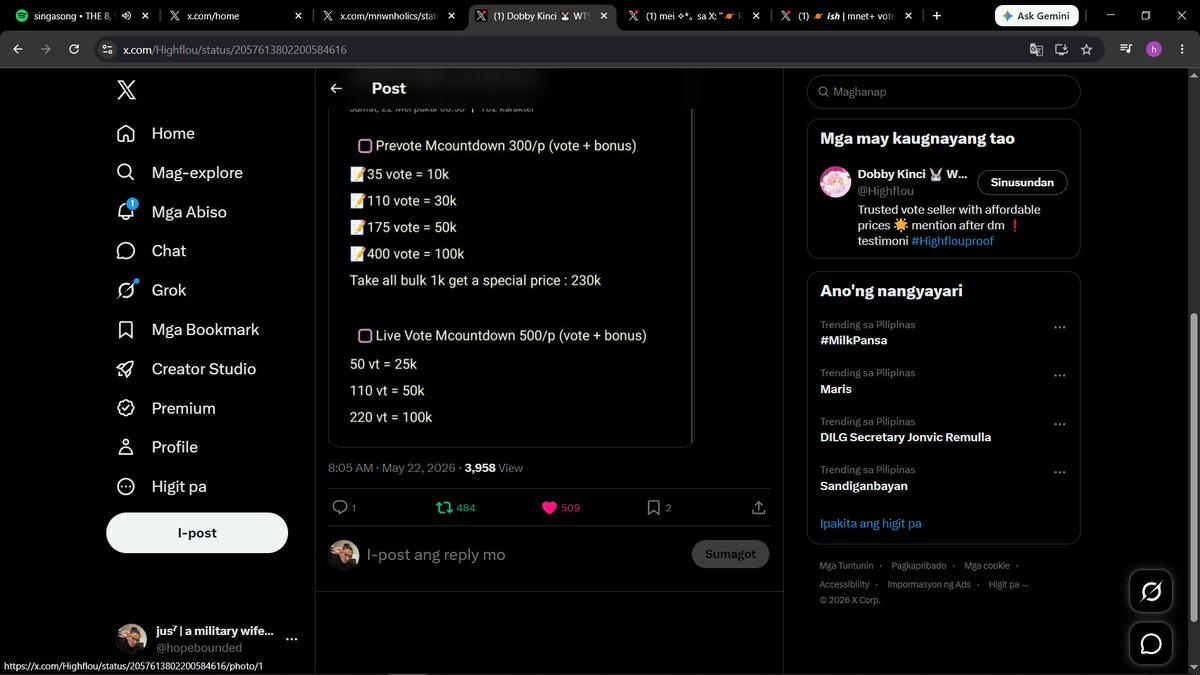Click the translate page icon in address bar
This screenshot has width=1200, height=675.
pos(1036,49)
